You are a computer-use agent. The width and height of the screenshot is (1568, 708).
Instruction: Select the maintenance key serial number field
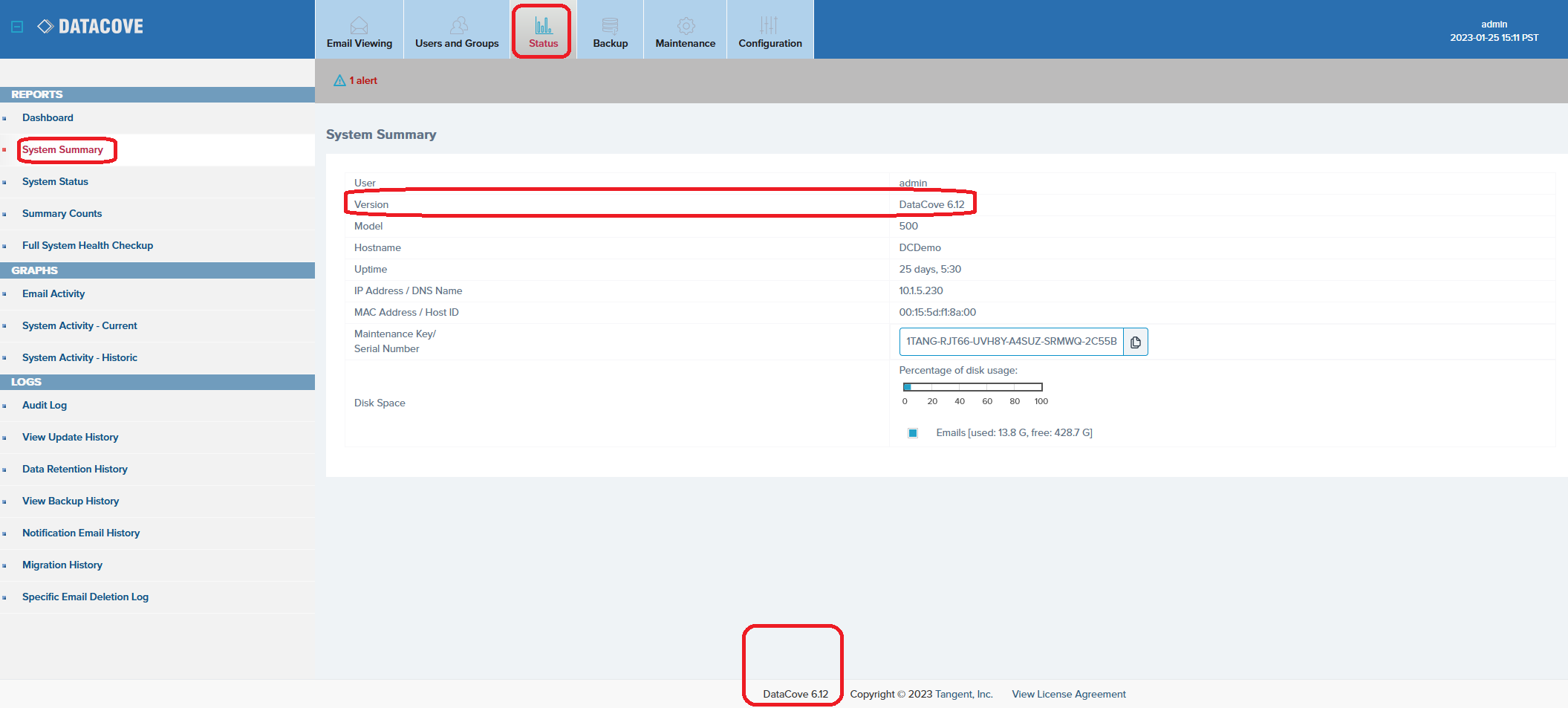click(x=1011, y=342)
